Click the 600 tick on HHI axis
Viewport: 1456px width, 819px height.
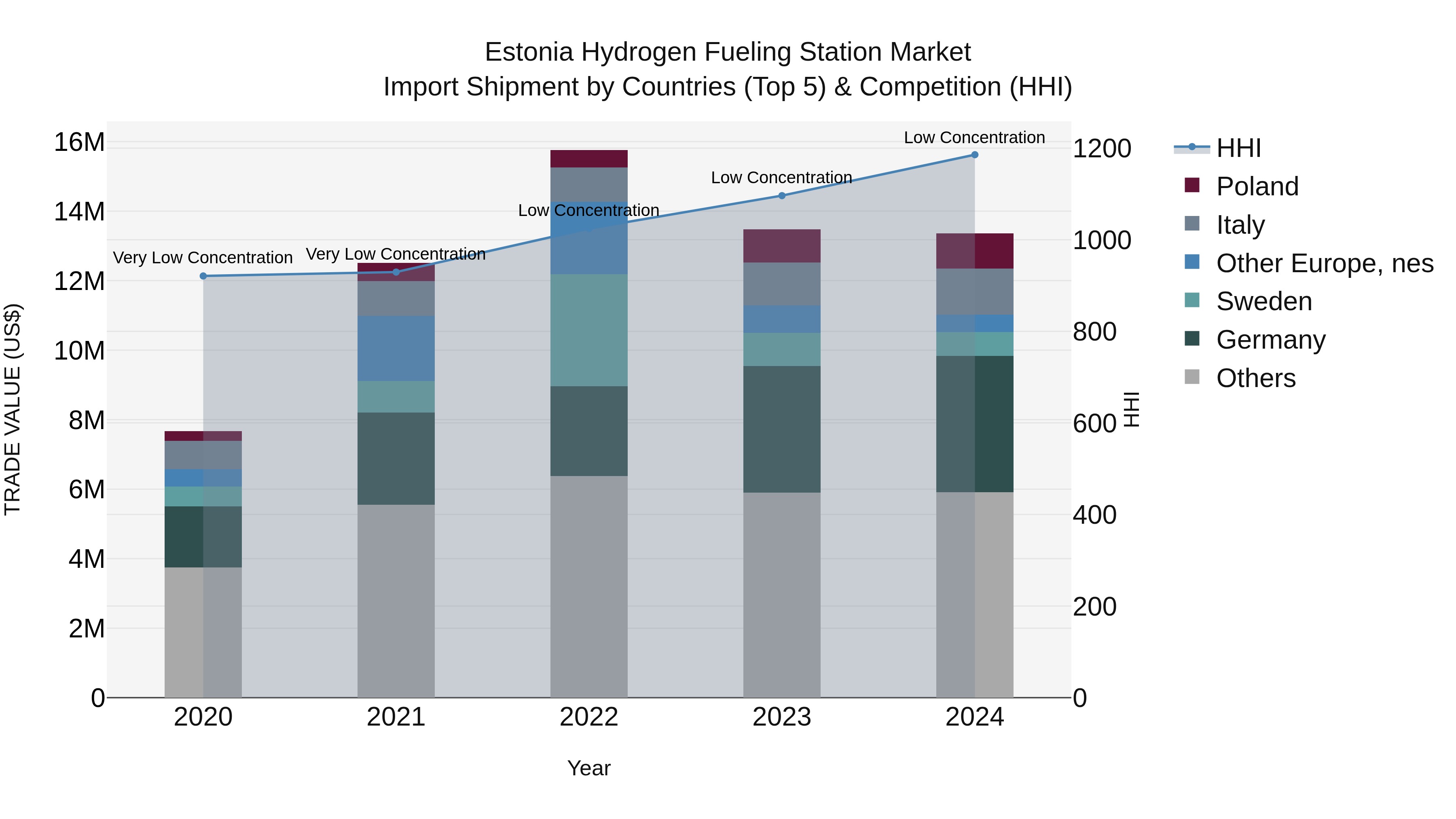(1095, 423)
